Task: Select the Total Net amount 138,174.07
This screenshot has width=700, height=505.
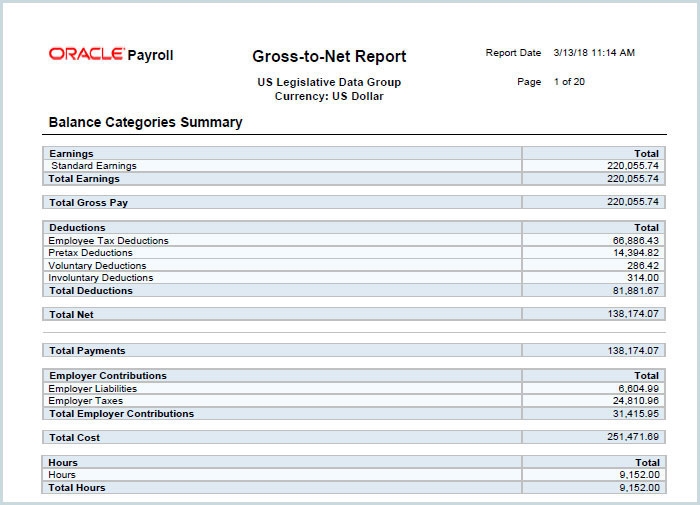Action: (632, 314)
